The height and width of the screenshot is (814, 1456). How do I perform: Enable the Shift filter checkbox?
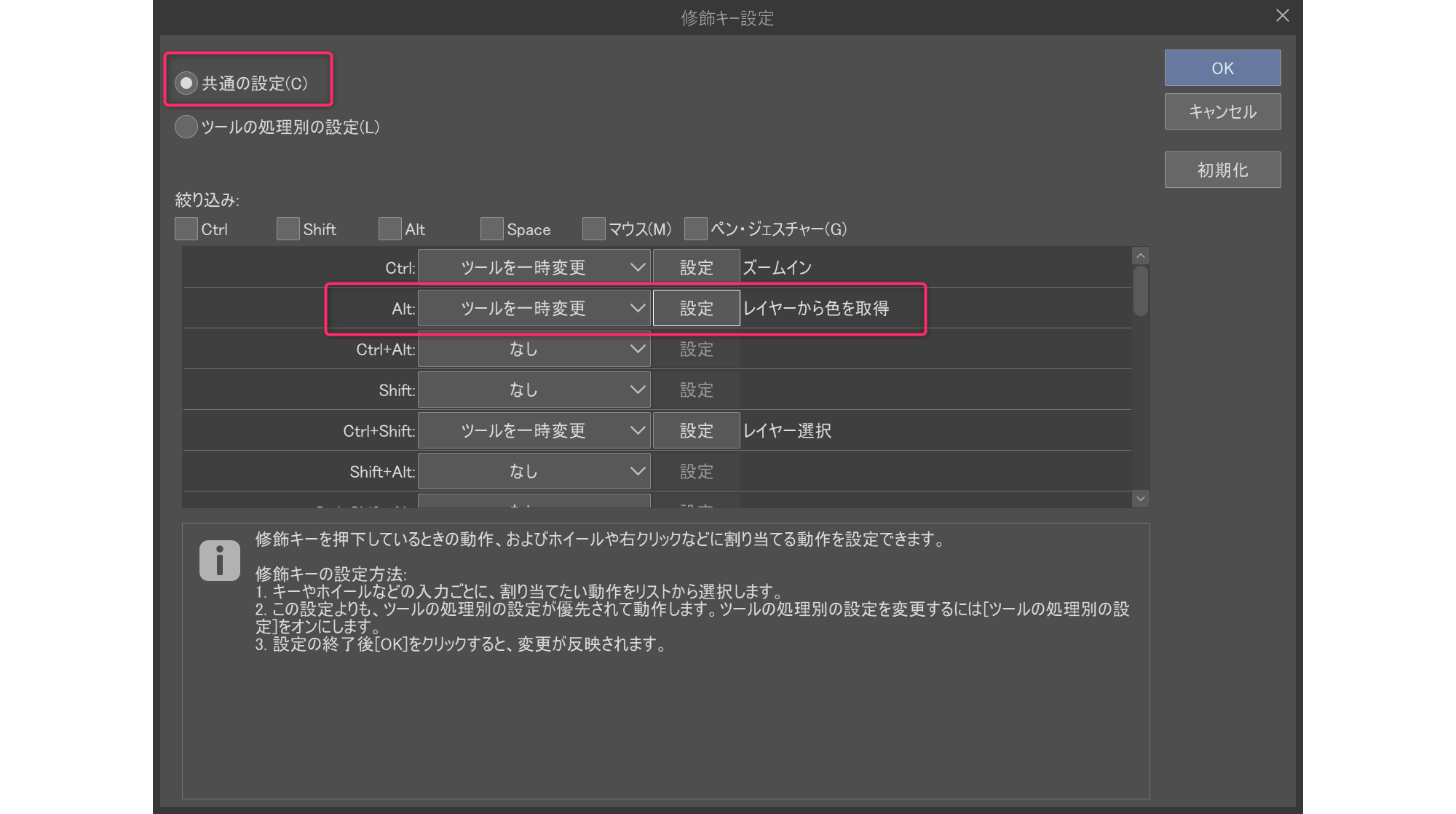[x=288, y=229]
